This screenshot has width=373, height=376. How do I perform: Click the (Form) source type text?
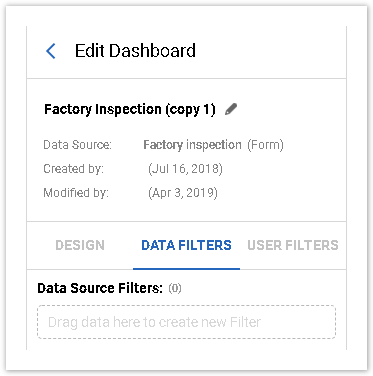265,145
